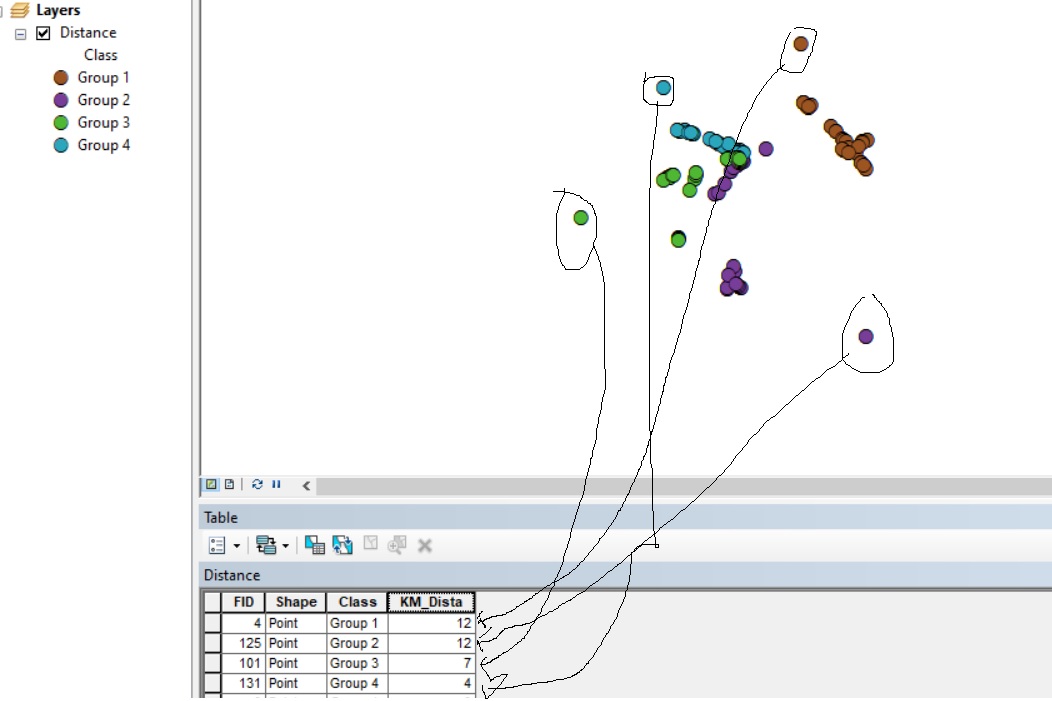This screenshot has height=701, width=1052.
Task: Click the Switch Selection icon
Action: click(x=342, y=545)
